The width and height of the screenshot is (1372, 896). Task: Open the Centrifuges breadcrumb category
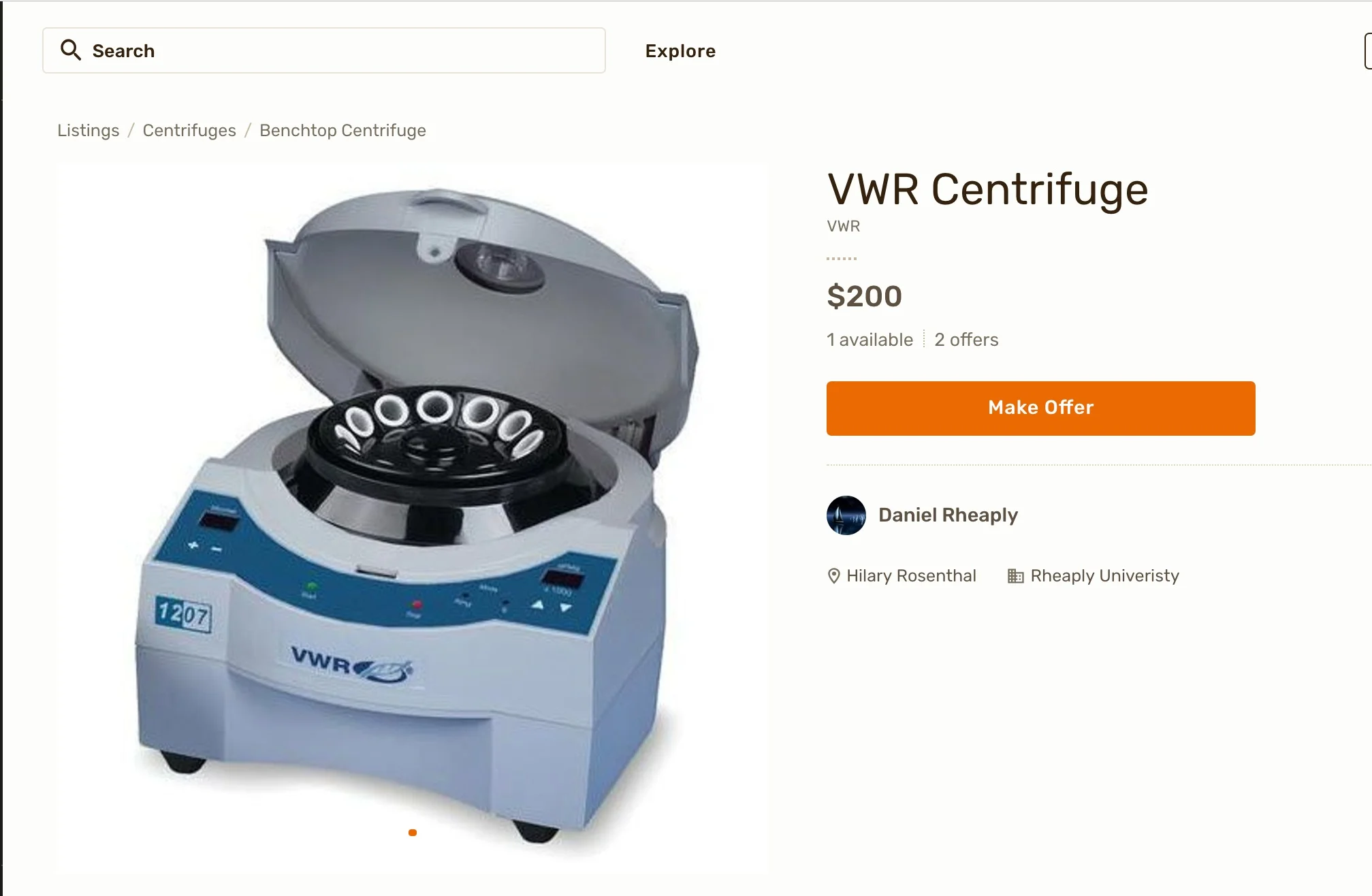click(x=189, y=130)
